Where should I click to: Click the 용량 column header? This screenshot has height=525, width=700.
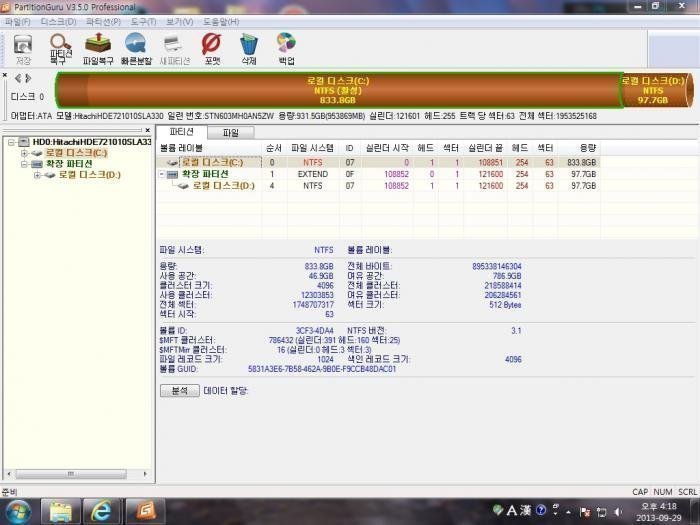579,148
